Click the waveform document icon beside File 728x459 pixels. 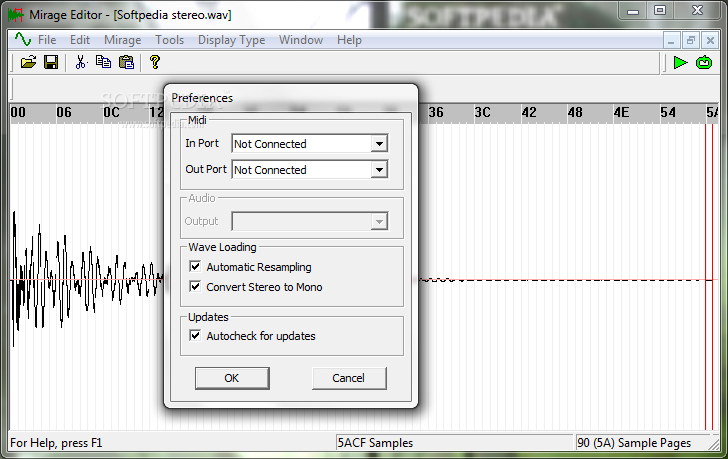tap(23, 40)
